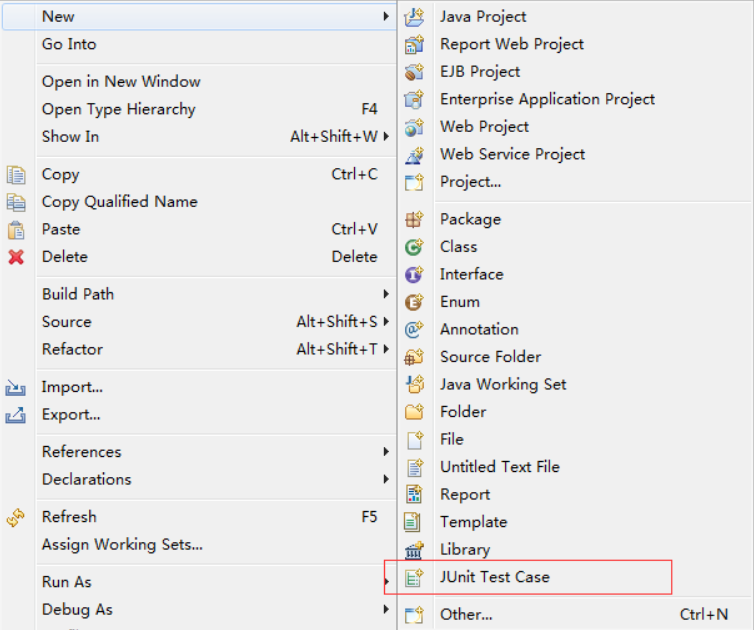Select the new Class icon
Image resolution: width=754 pixels, height=630 pixels.
[414, 247]
